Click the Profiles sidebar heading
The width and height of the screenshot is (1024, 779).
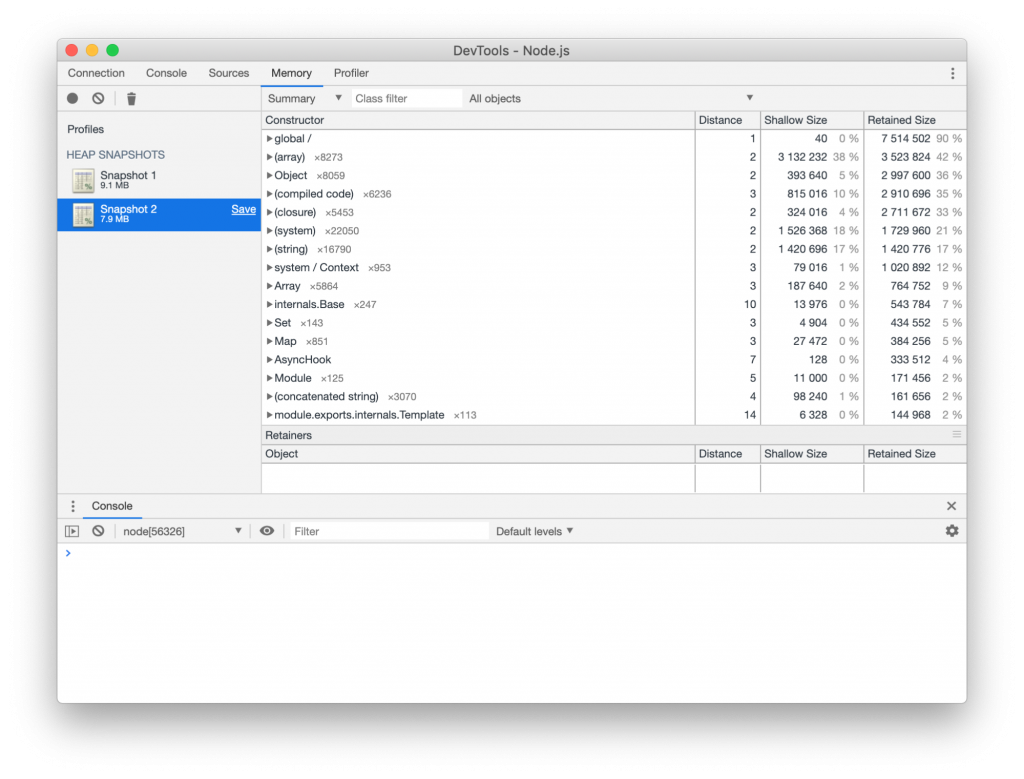(x=86, y=129)
